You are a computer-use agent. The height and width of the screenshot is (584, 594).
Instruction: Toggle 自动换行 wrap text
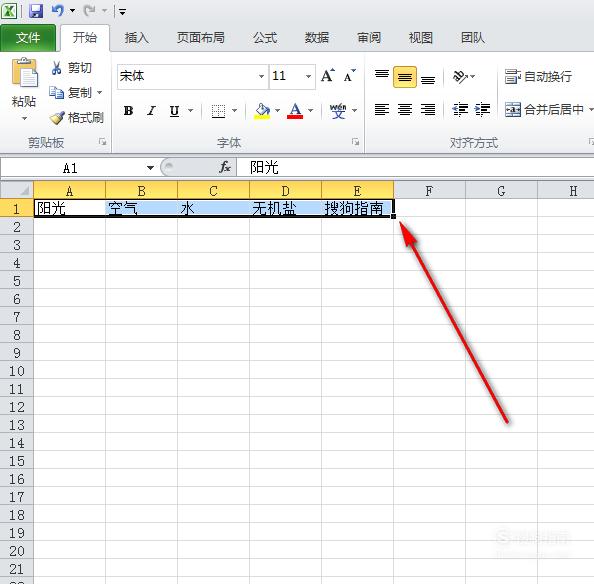pos(538,77)
